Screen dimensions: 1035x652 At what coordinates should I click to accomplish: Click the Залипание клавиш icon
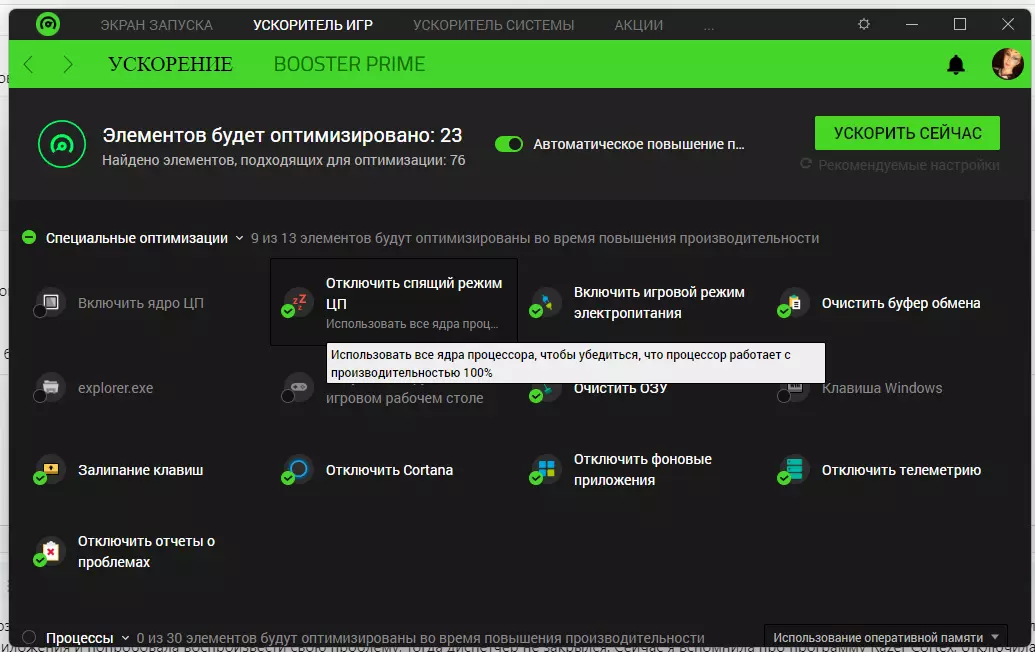tap(51, 469)
